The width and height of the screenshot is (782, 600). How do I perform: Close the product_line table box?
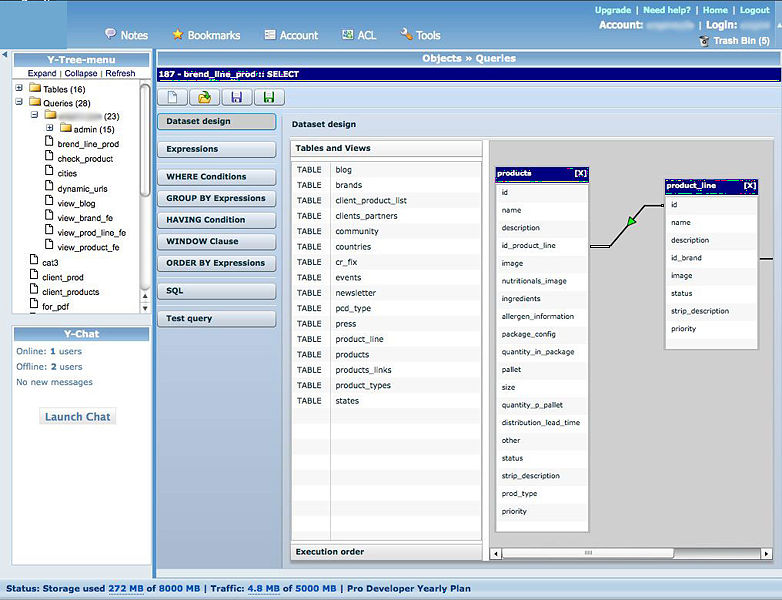[x=750, y=185]
